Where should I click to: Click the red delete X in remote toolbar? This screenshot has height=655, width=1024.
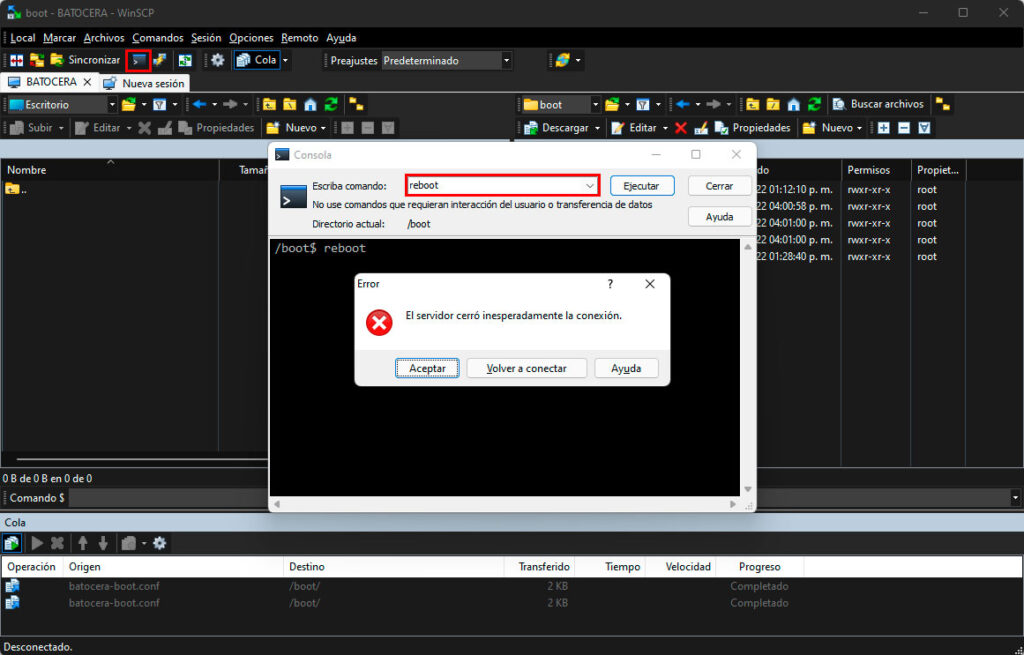680,128
